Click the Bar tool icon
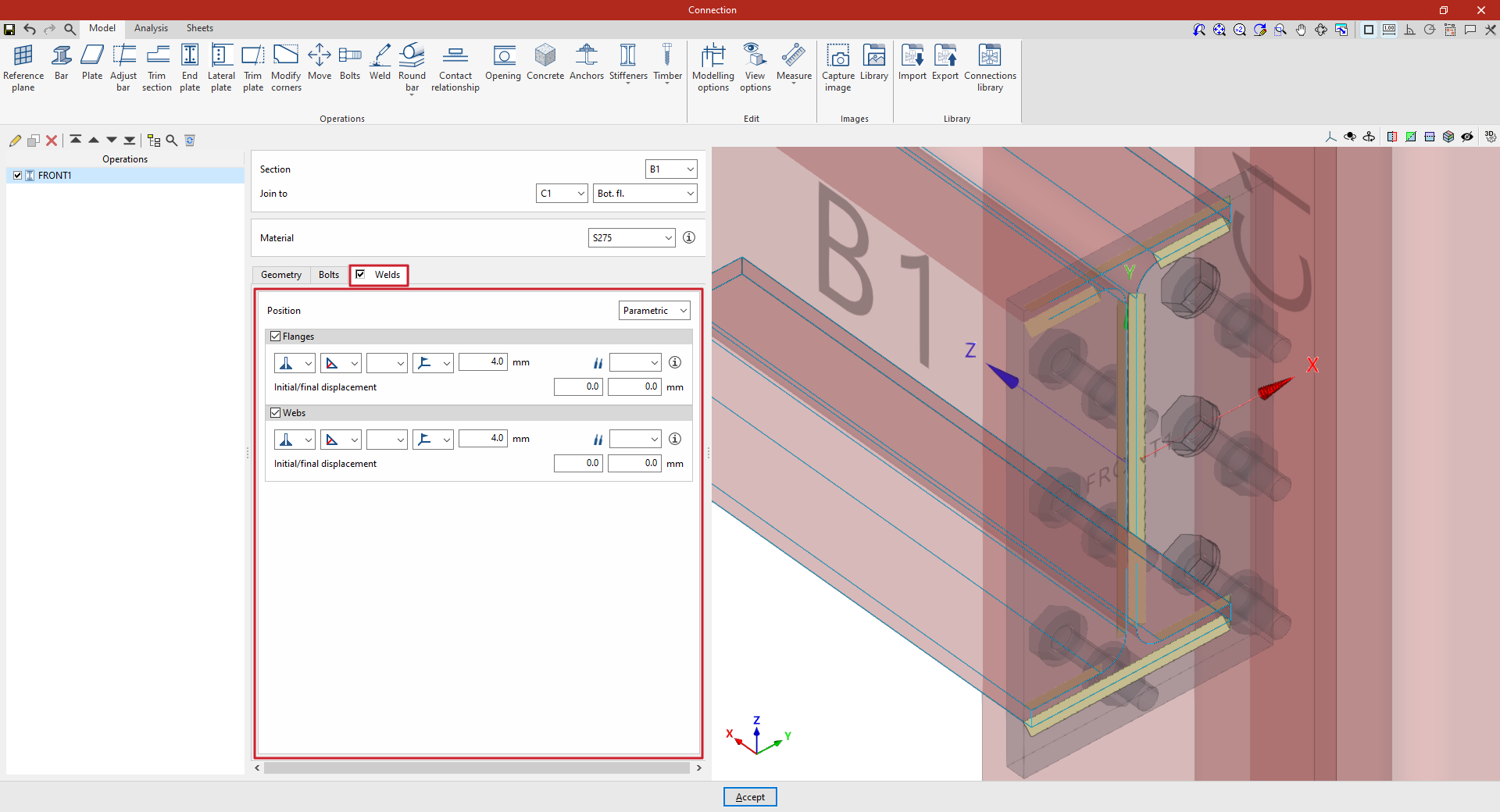This screenshot has height=812, width=1500. (x=61, y=62)
